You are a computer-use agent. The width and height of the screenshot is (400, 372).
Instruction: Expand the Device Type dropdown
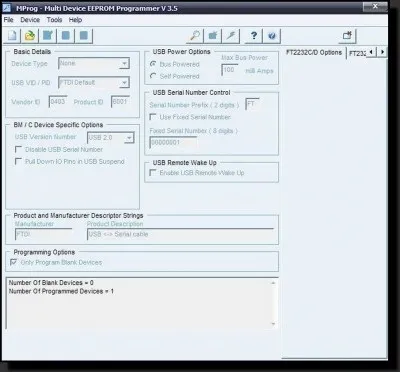[124, 63]
